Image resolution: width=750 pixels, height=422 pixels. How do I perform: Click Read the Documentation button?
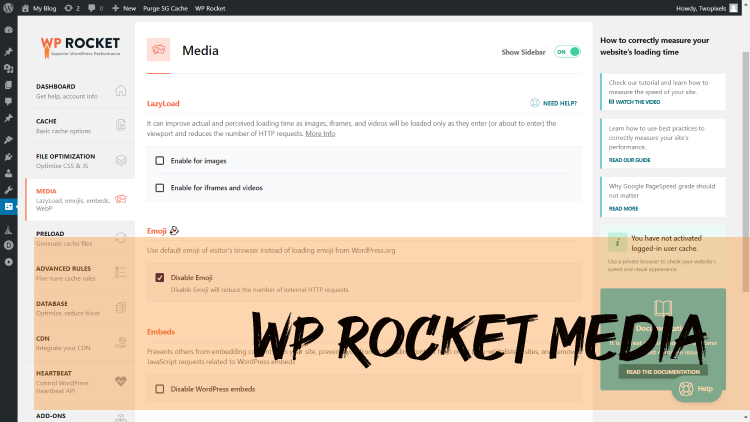663,372
